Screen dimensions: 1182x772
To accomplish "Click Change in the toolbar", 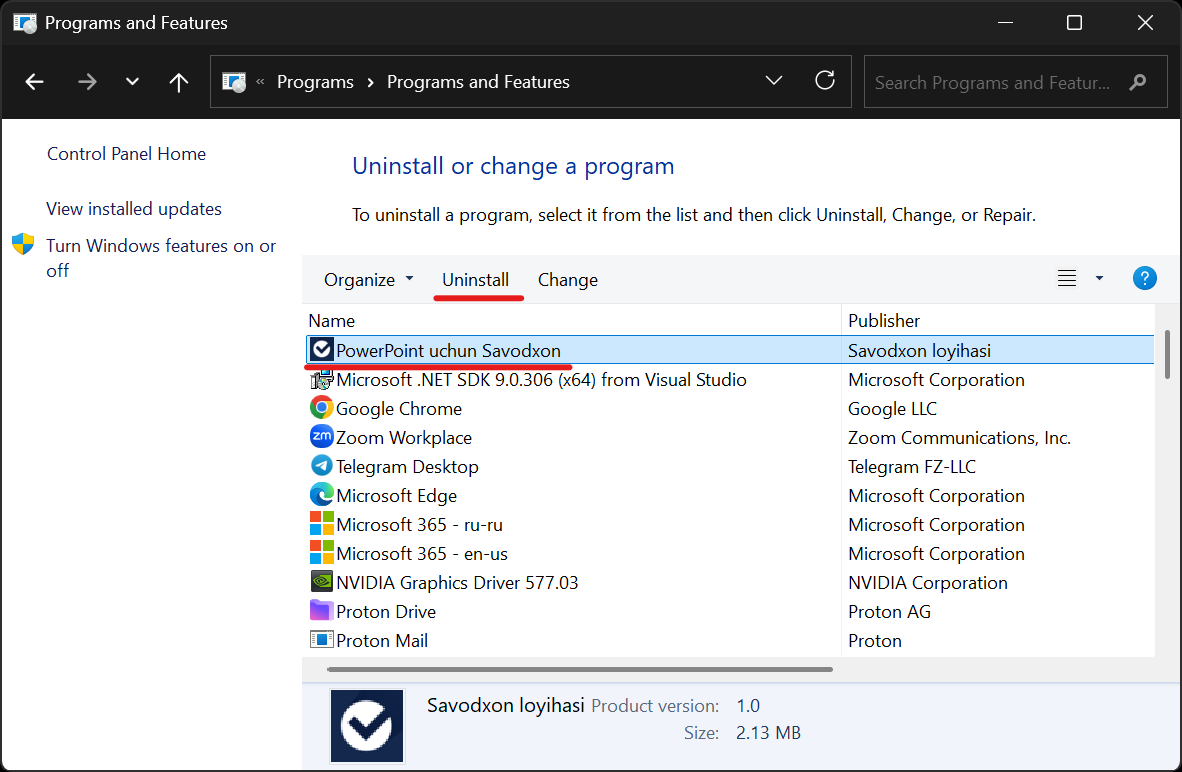I will coord(567,280).
